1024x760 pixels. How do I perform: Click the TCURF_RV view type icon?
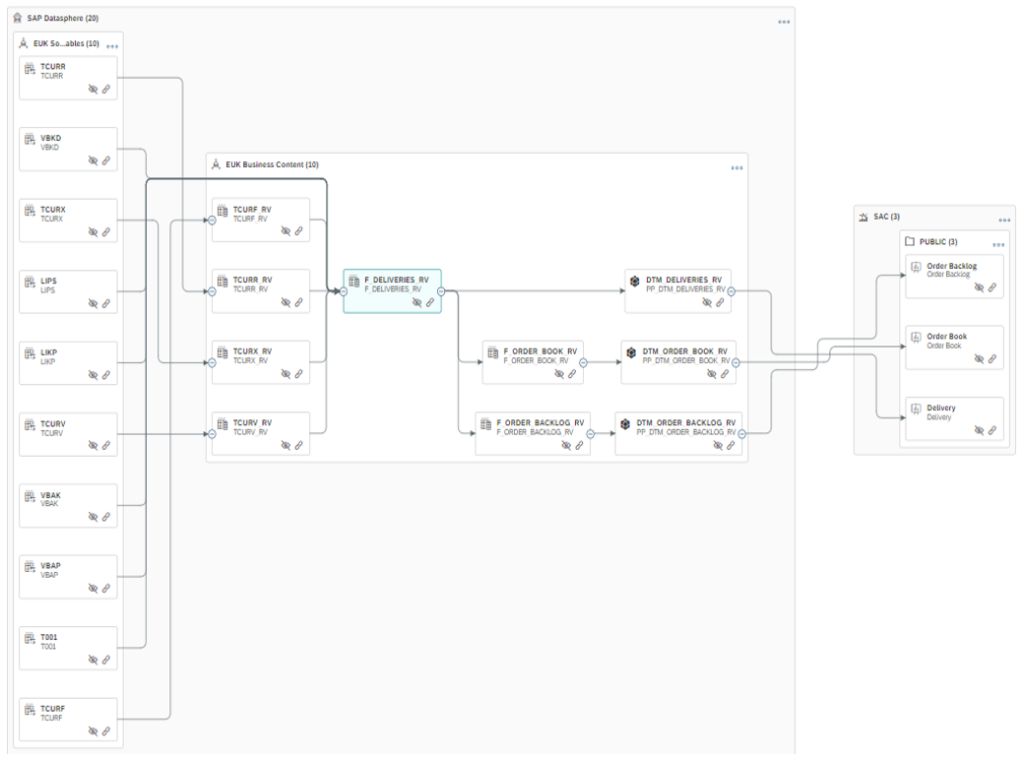[x=223, y=211]
